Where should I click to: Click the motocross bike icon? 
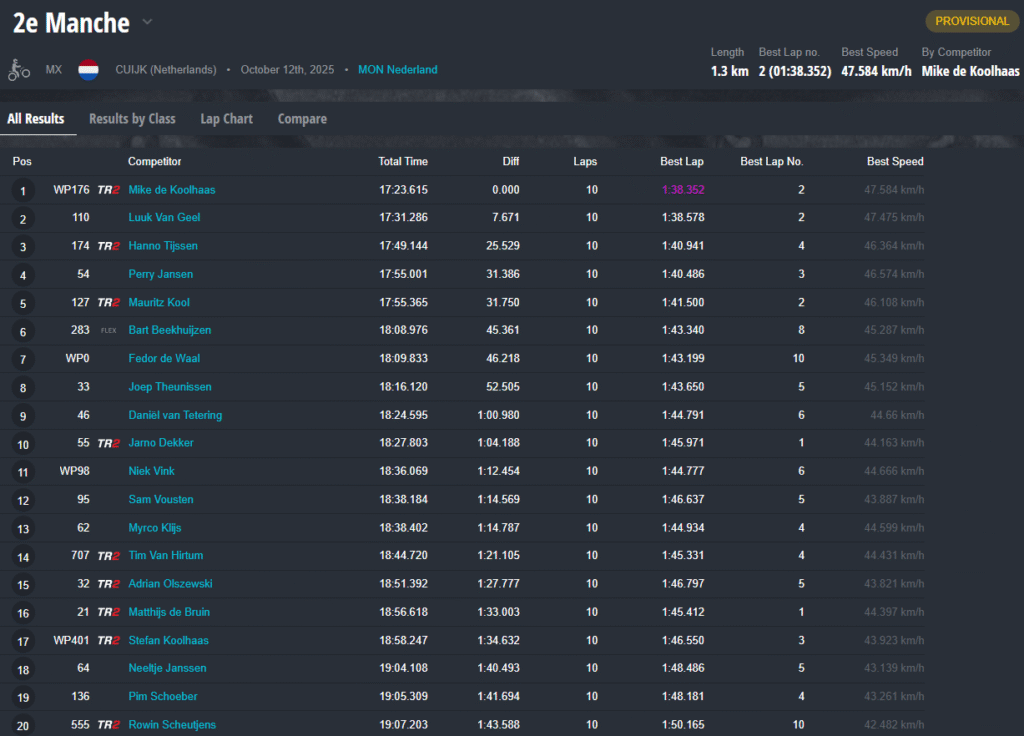tap(19, 70)
